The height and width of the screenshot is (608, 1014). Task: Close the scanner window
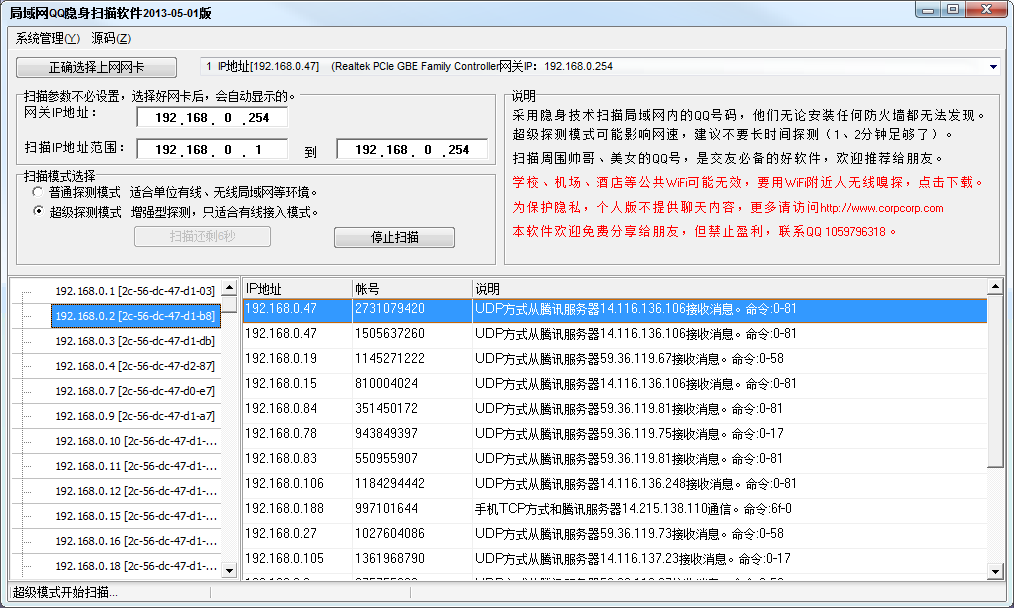(987, 10)
